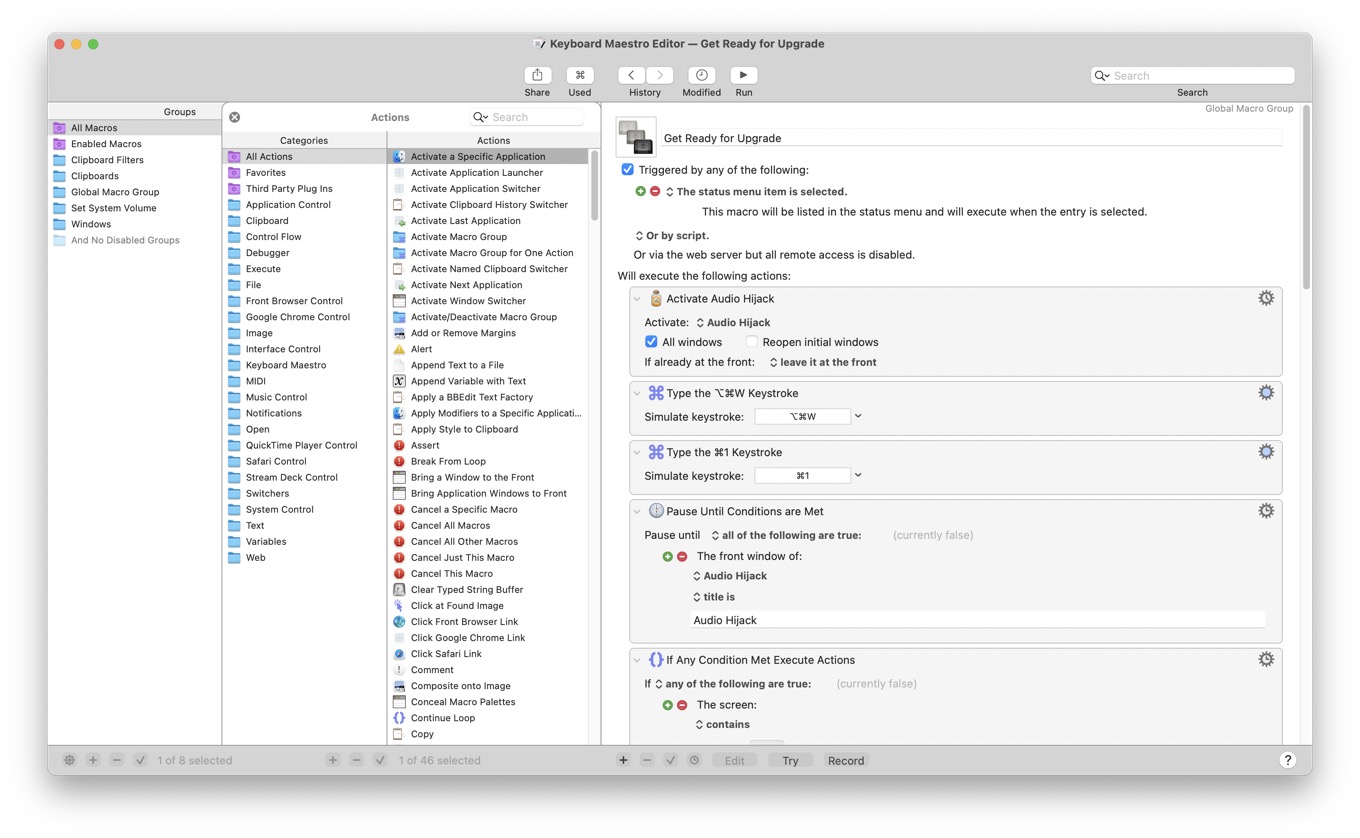1360x838 pixels.
Task: Open settings gear on Pause Until Conditions action
Action: pyautogui.click(x=1266, y=510)
